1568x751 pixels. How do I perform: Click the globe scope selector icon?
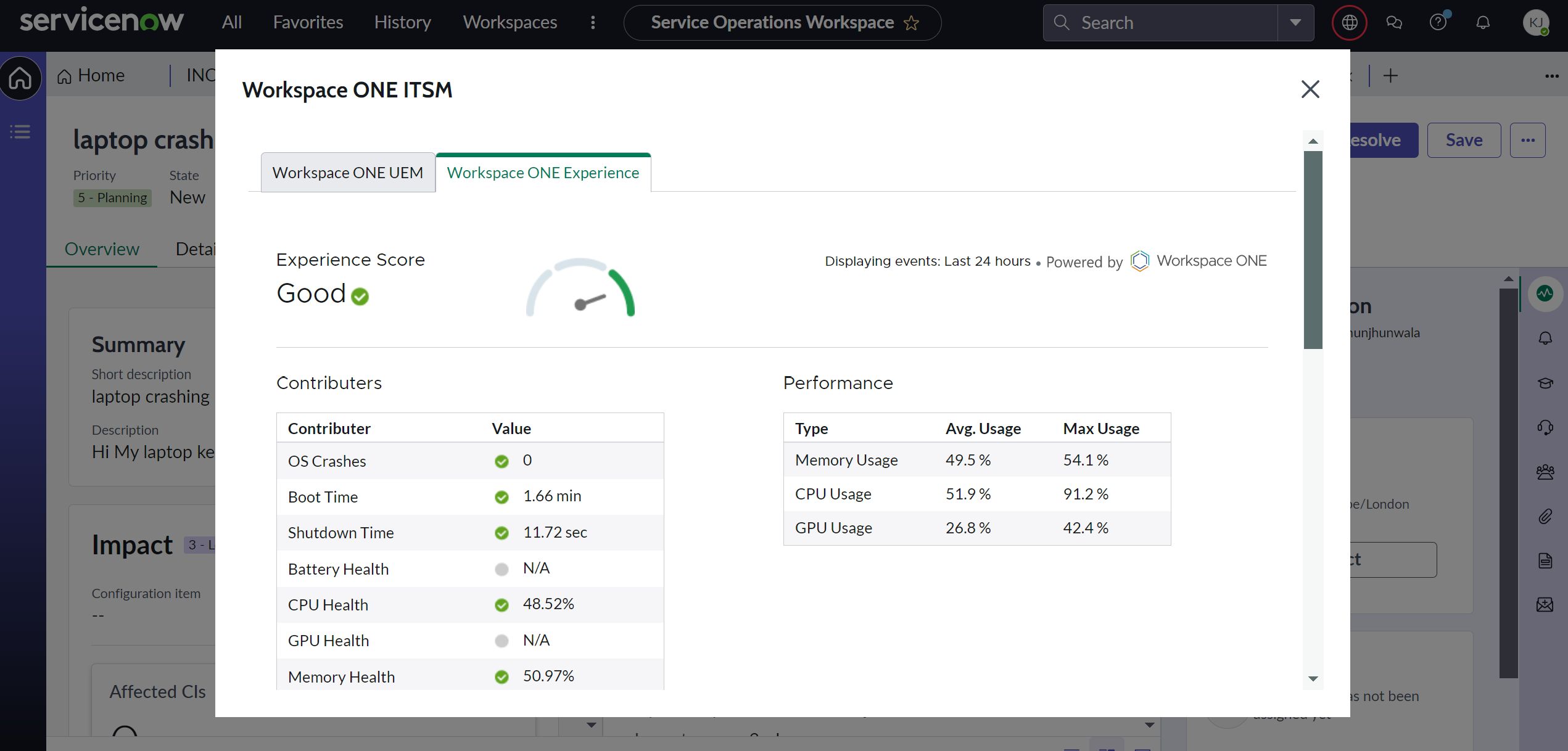(1349, 23)
